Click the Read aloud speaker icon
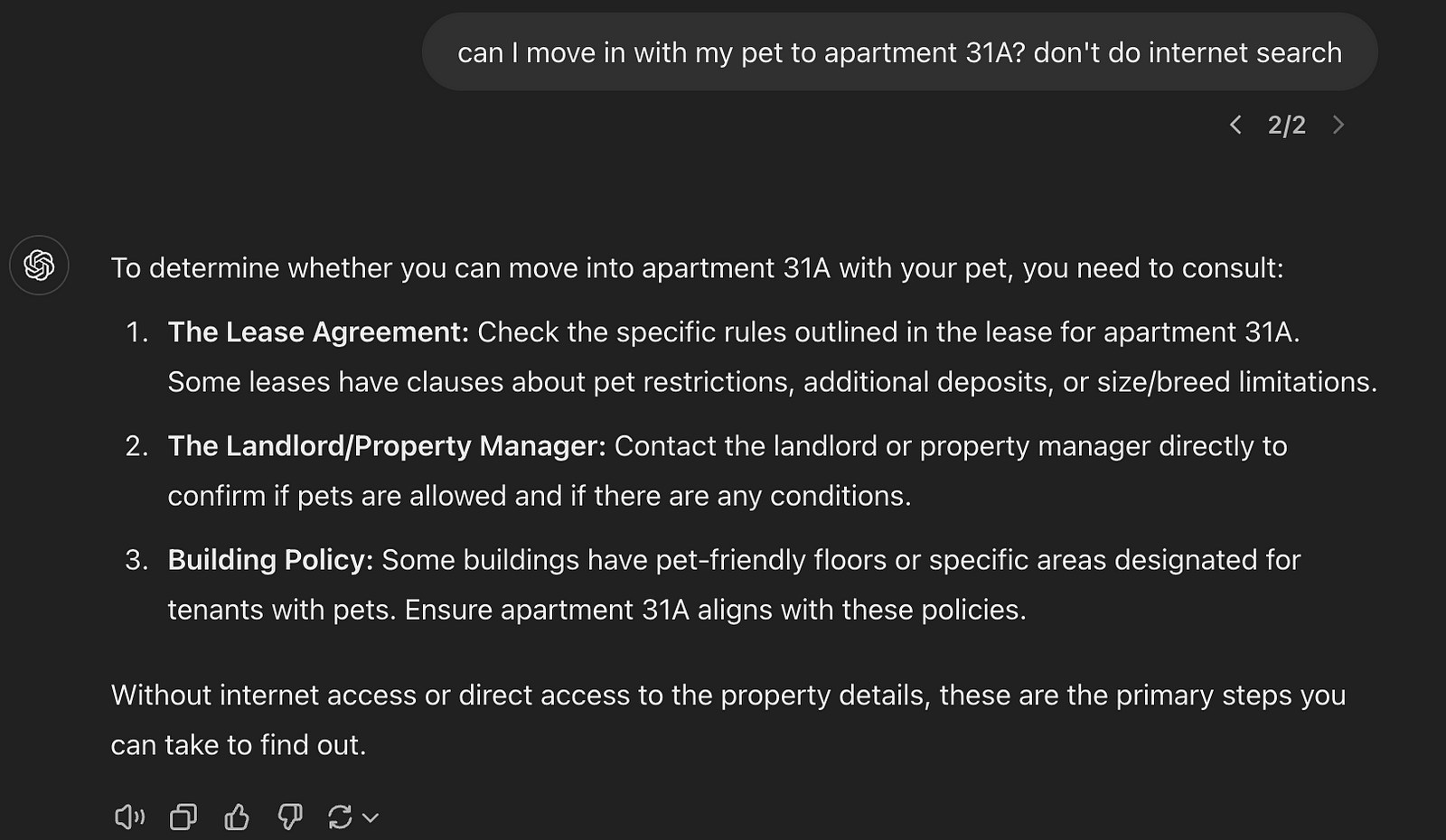 tap(129, 817)
